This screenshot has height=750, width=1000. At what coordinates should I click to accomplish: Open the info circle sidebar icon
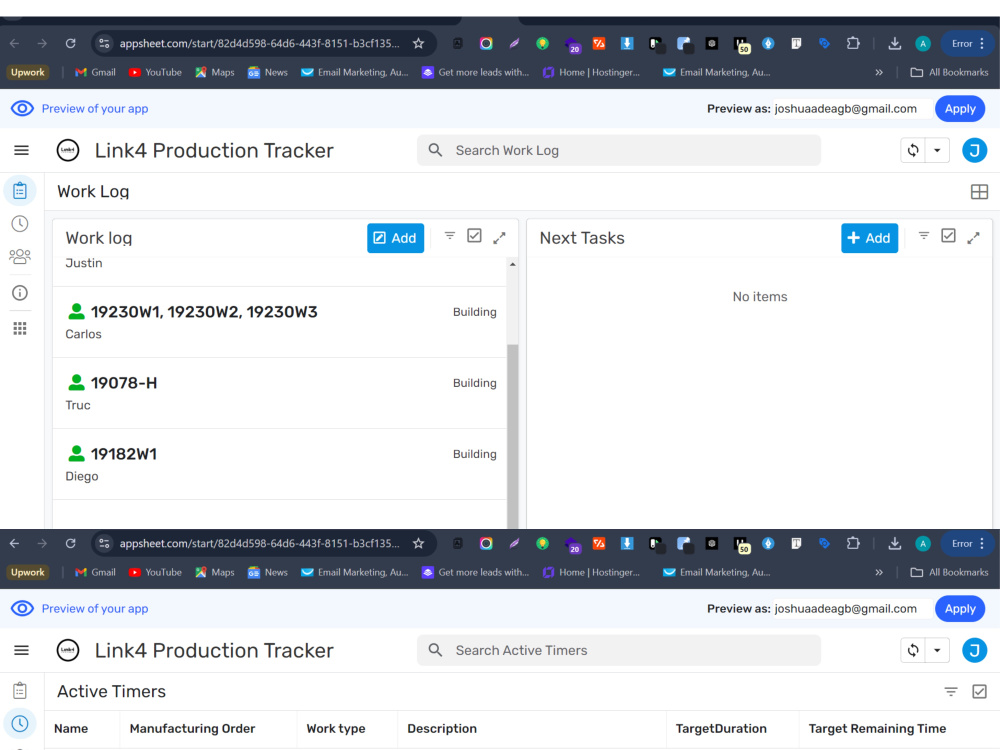(x=20, y=293)
